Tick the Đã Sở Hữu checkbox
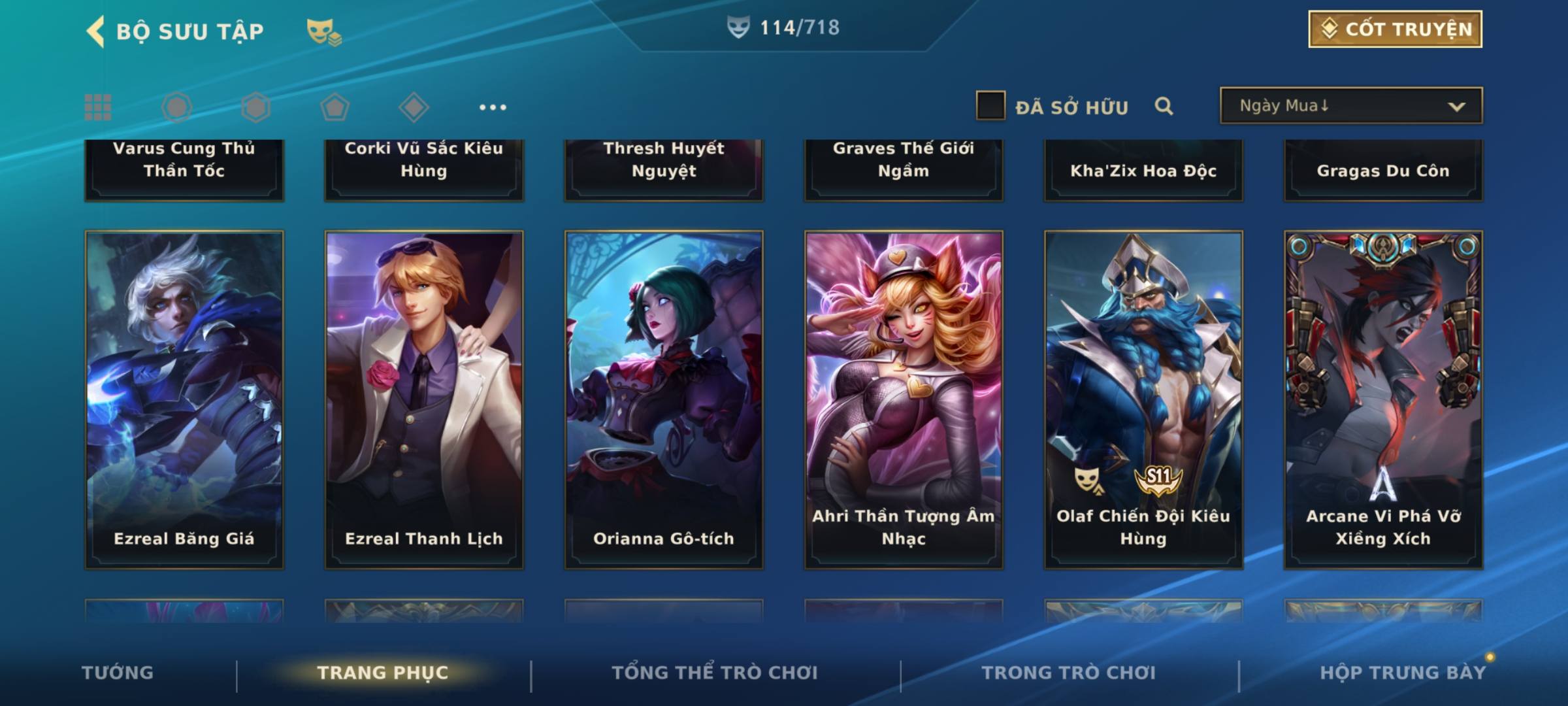1568x706 pixels. coord(990,105)
